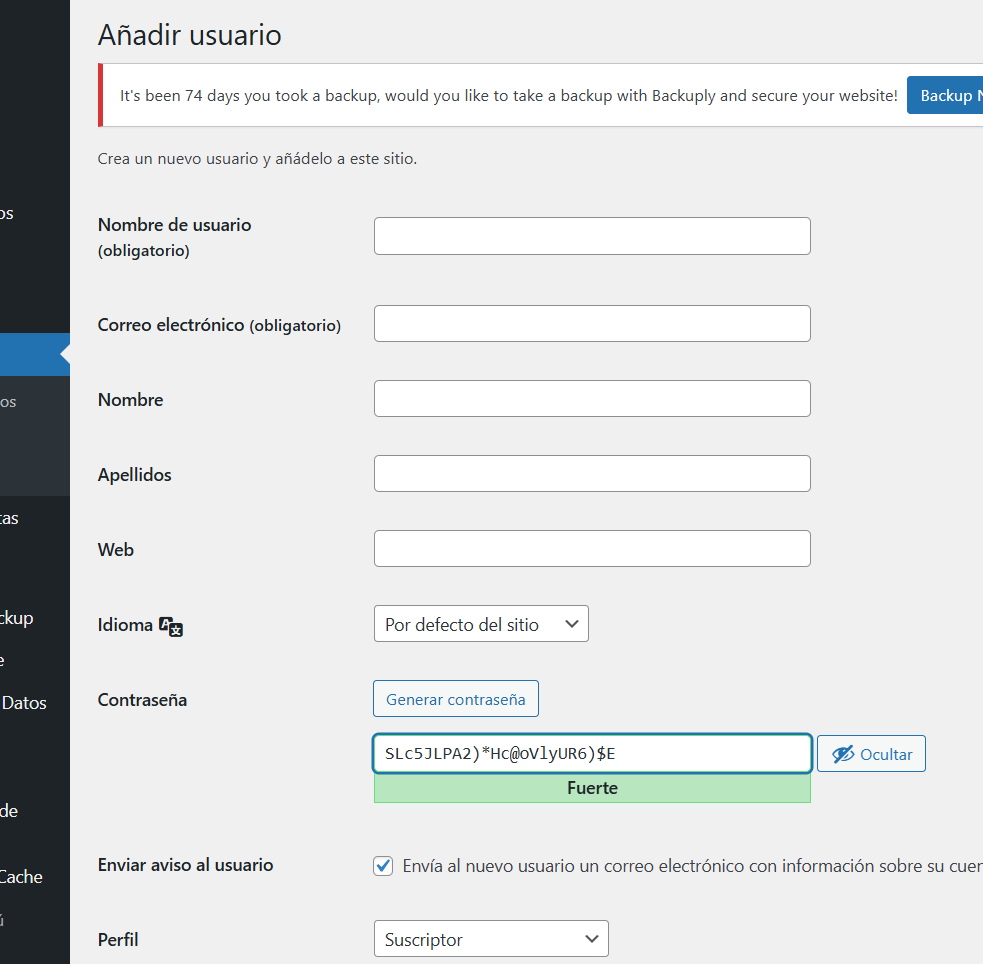Click the chevron arrow on Suscriptor selector

[591, 939]
